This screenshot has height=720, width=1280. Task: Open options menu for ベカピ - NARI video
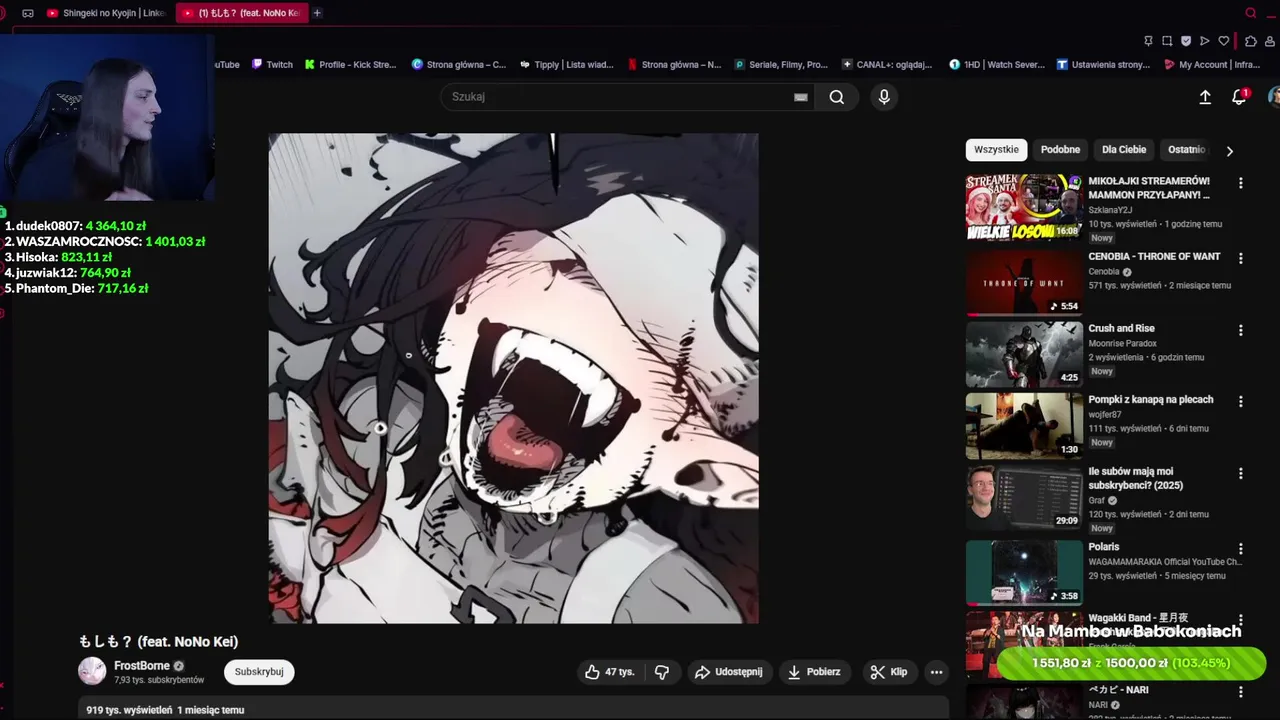[1240, 692]
